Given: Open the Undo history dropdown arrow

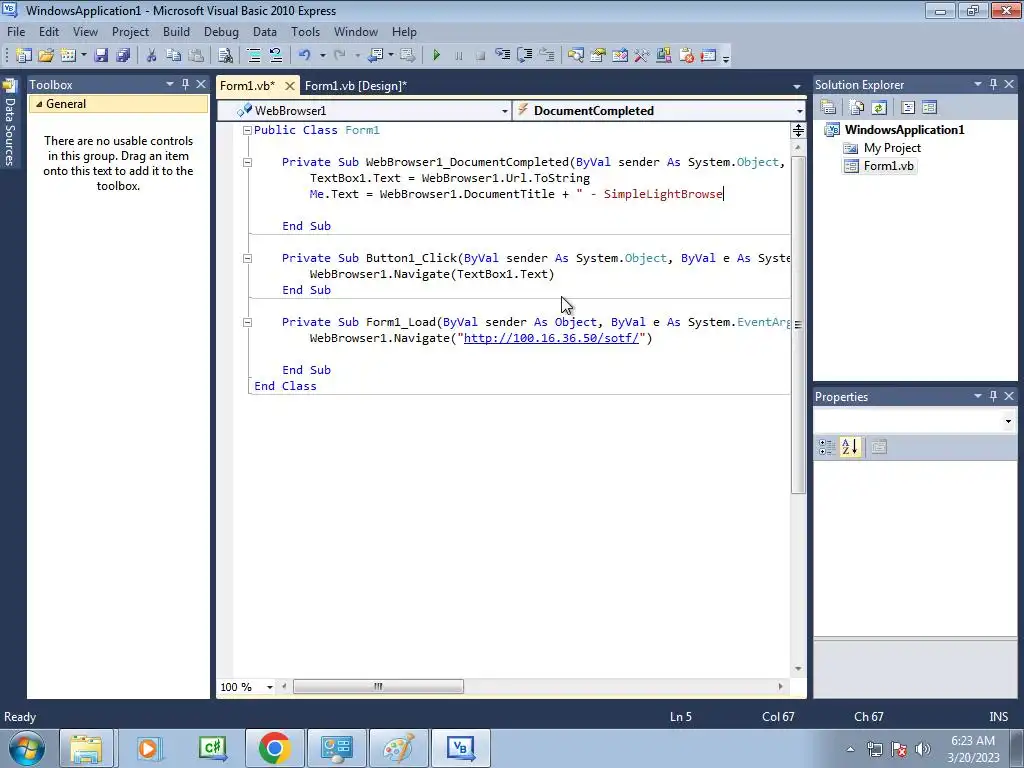Looking at the screenshot, I should tap(323, 56).
